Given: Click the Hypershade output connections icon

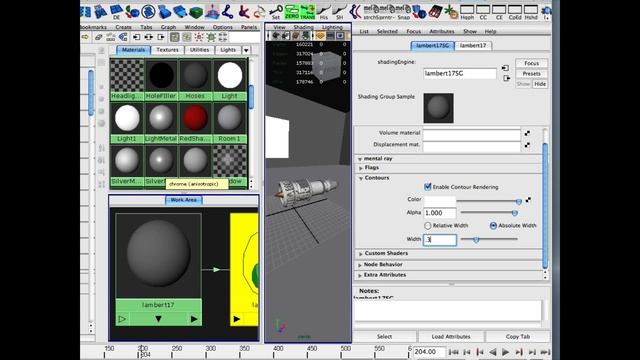Looking at the screenshot, I should [161, 37].
